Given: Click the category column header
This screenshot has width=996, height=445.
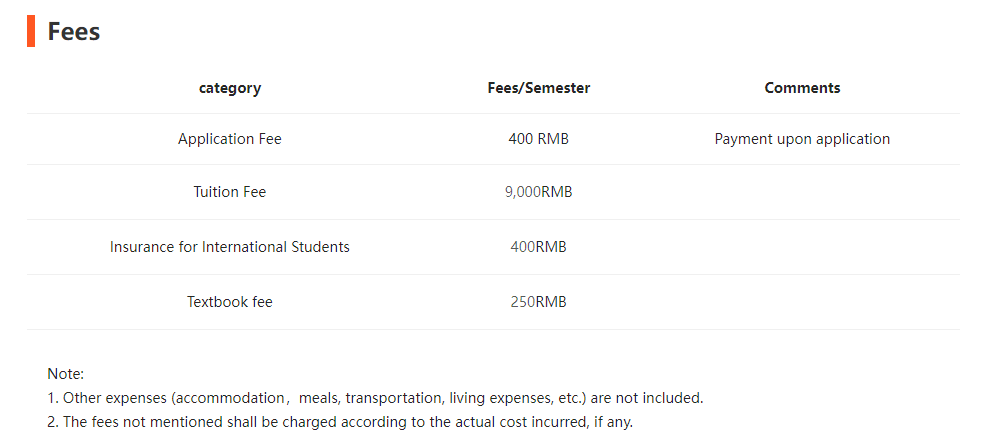Looking at the screenshot, I should click(x=230, y=88).
